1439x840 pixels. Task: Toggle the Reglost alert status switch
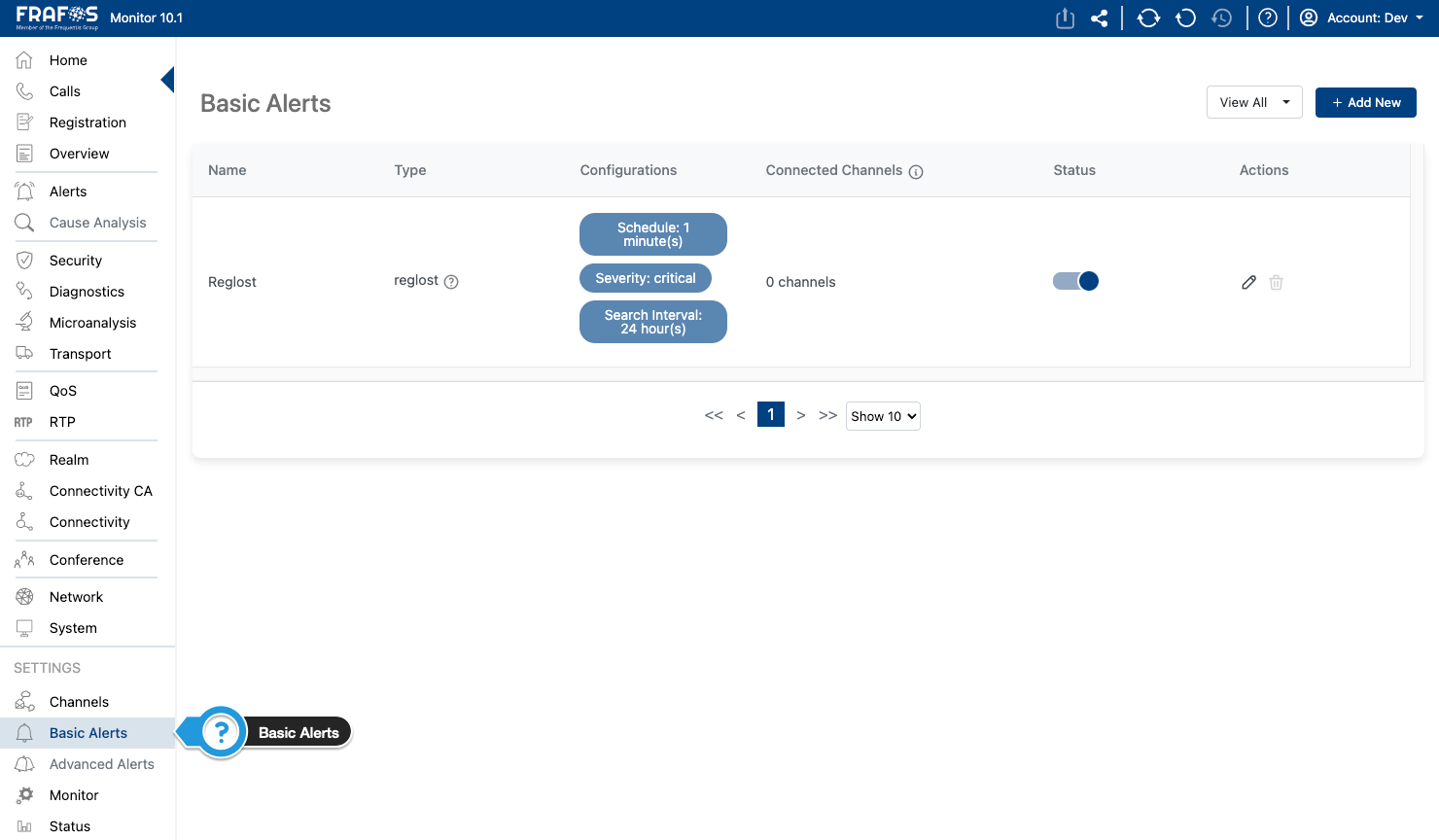[x=1075, y=281]
